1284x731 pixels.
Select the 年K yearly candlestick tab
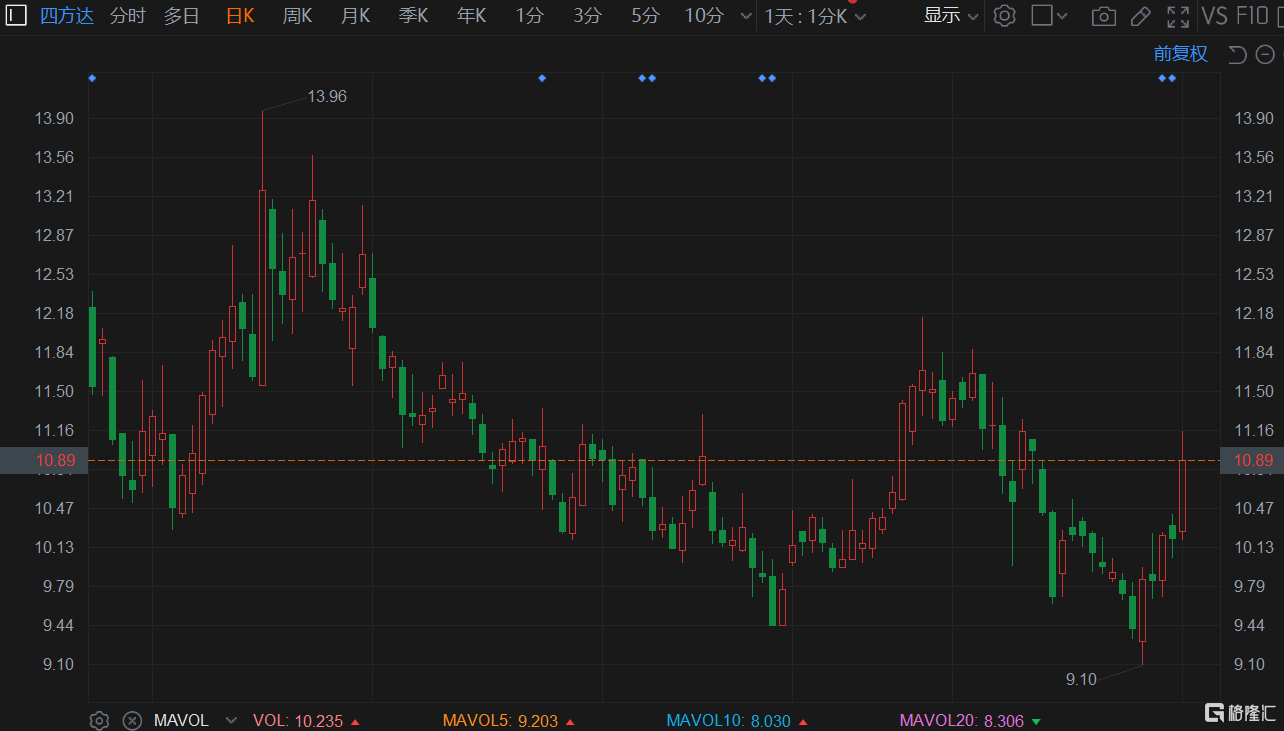pos(471,15)
